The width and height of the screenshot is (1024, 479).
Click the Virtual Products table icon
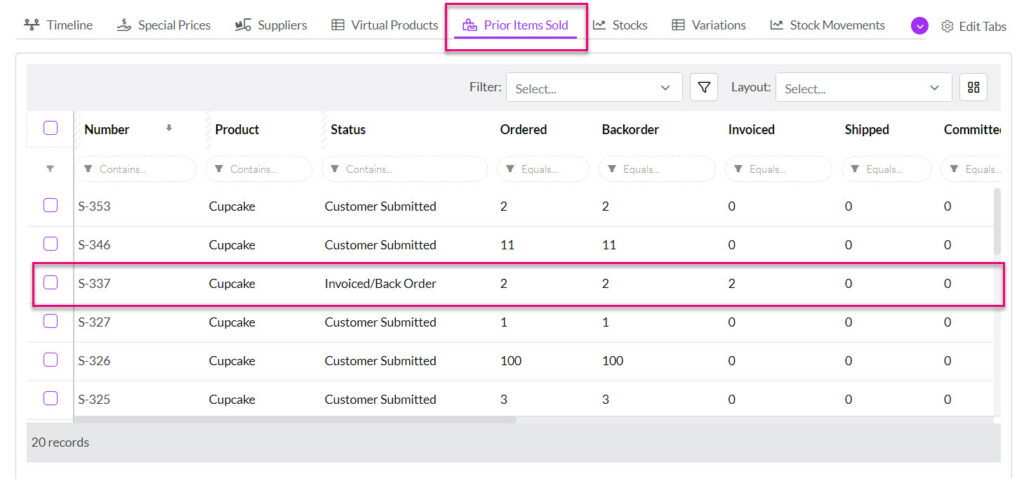(338, 25)
